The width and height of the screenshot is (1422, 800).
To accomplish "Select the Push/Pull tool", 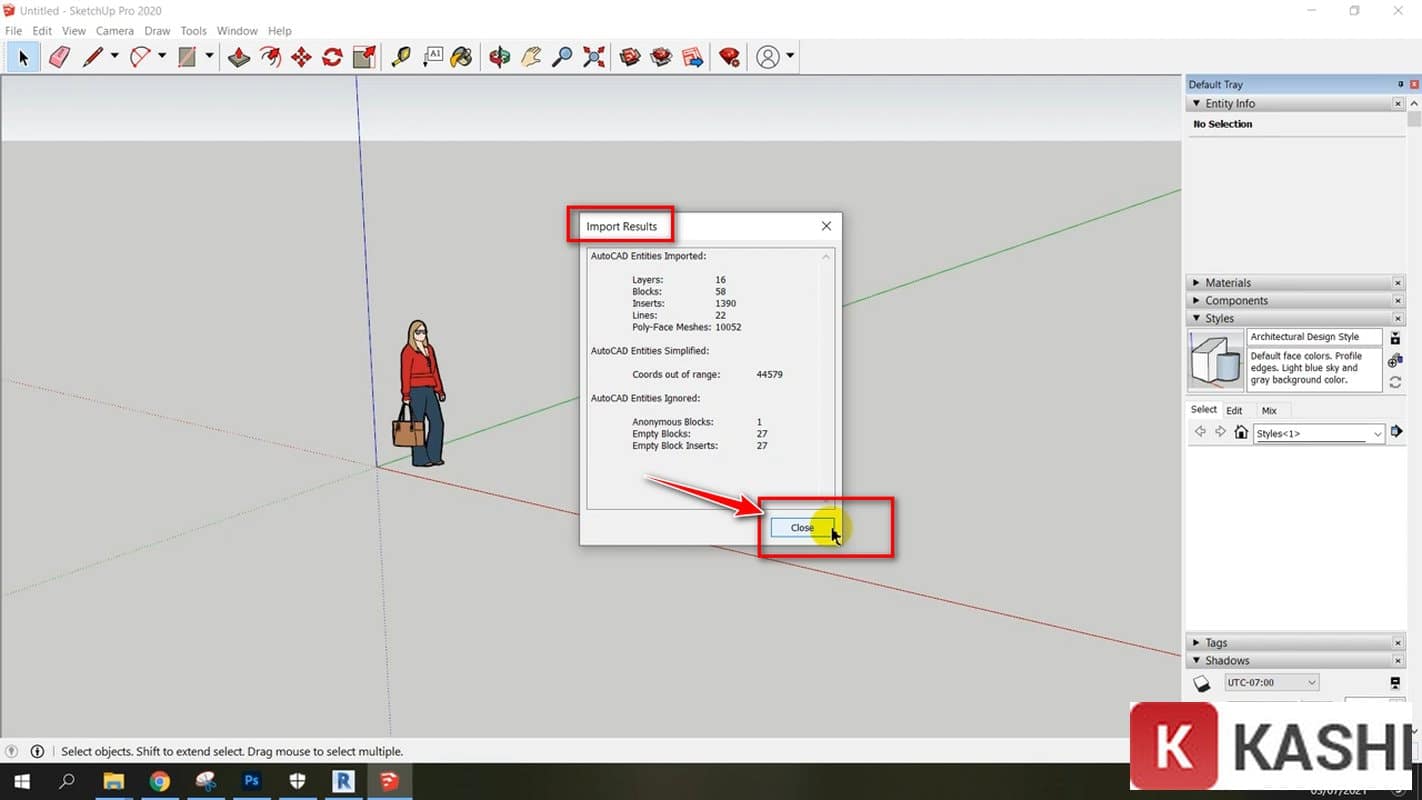I will tap(239, 57).
